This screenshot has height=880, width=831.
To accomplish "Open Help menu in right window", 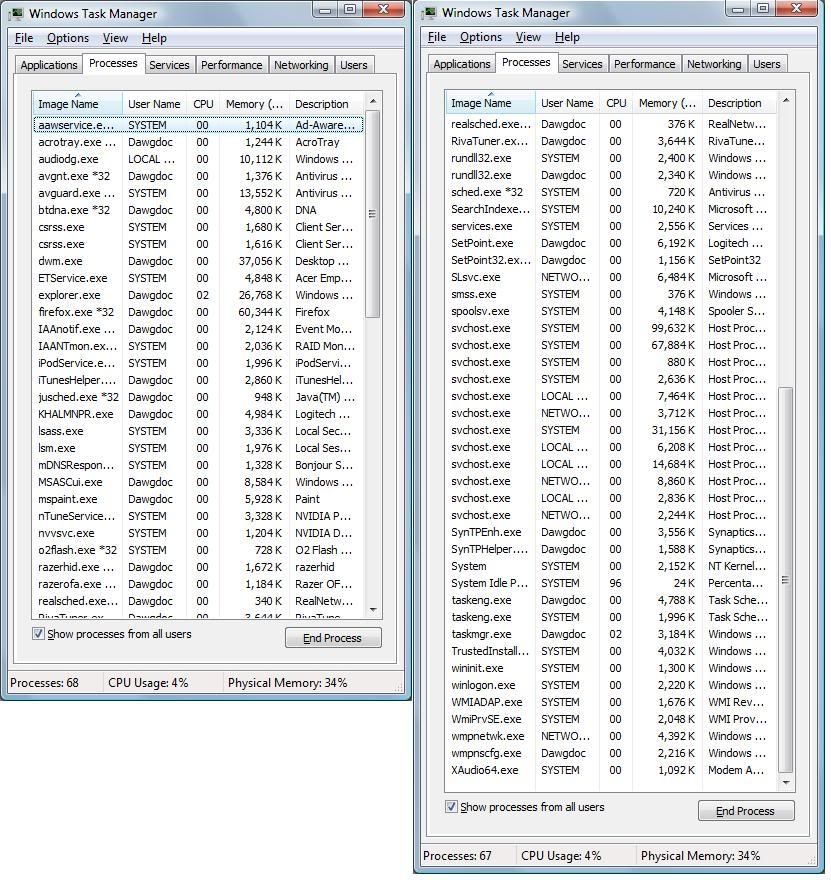I will click(x=567, y=36).
